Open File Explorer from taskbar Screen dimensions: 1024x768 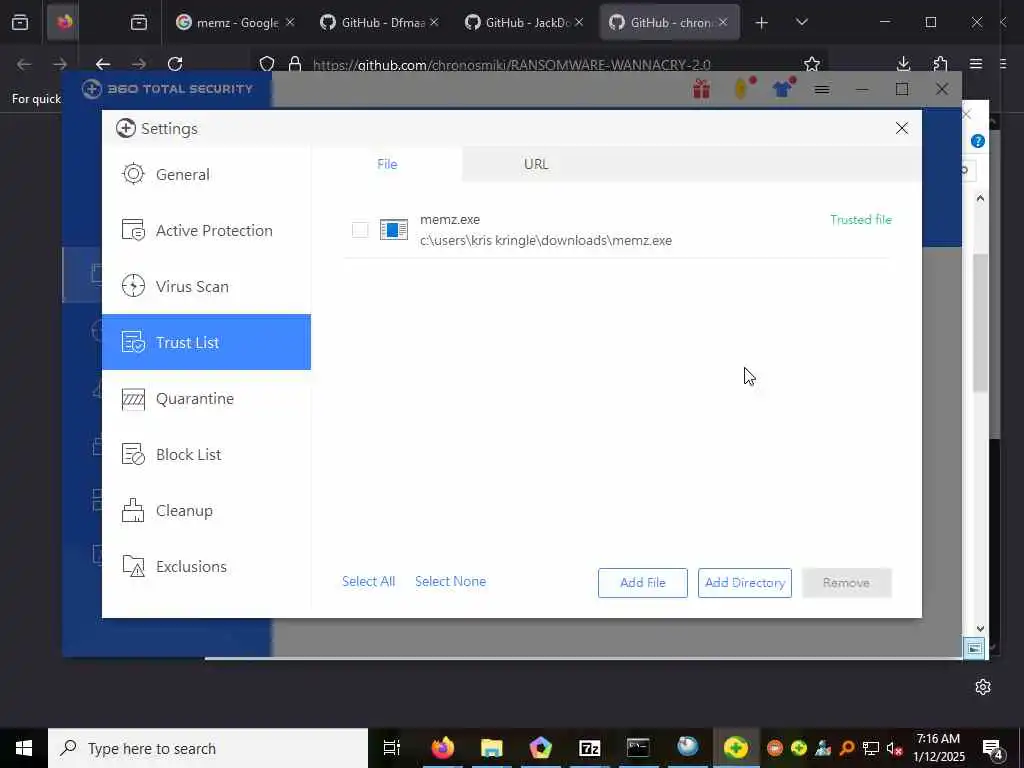pyautogui.click(x=491, y=748)
